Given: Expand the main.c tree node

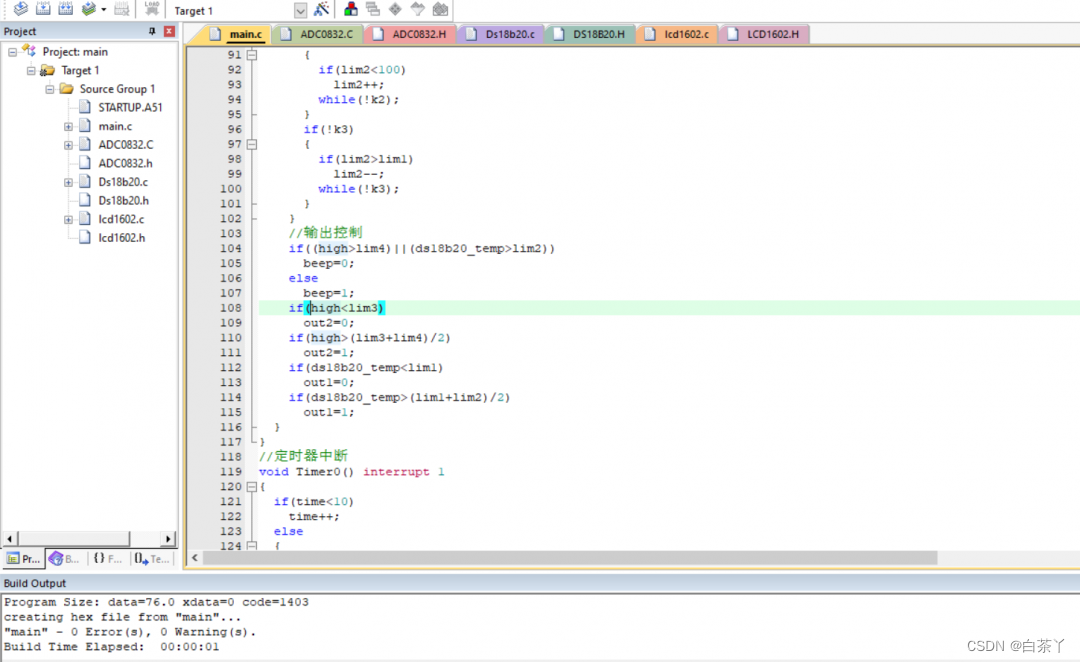Looking at the screenshot, I should click(68, 127).
